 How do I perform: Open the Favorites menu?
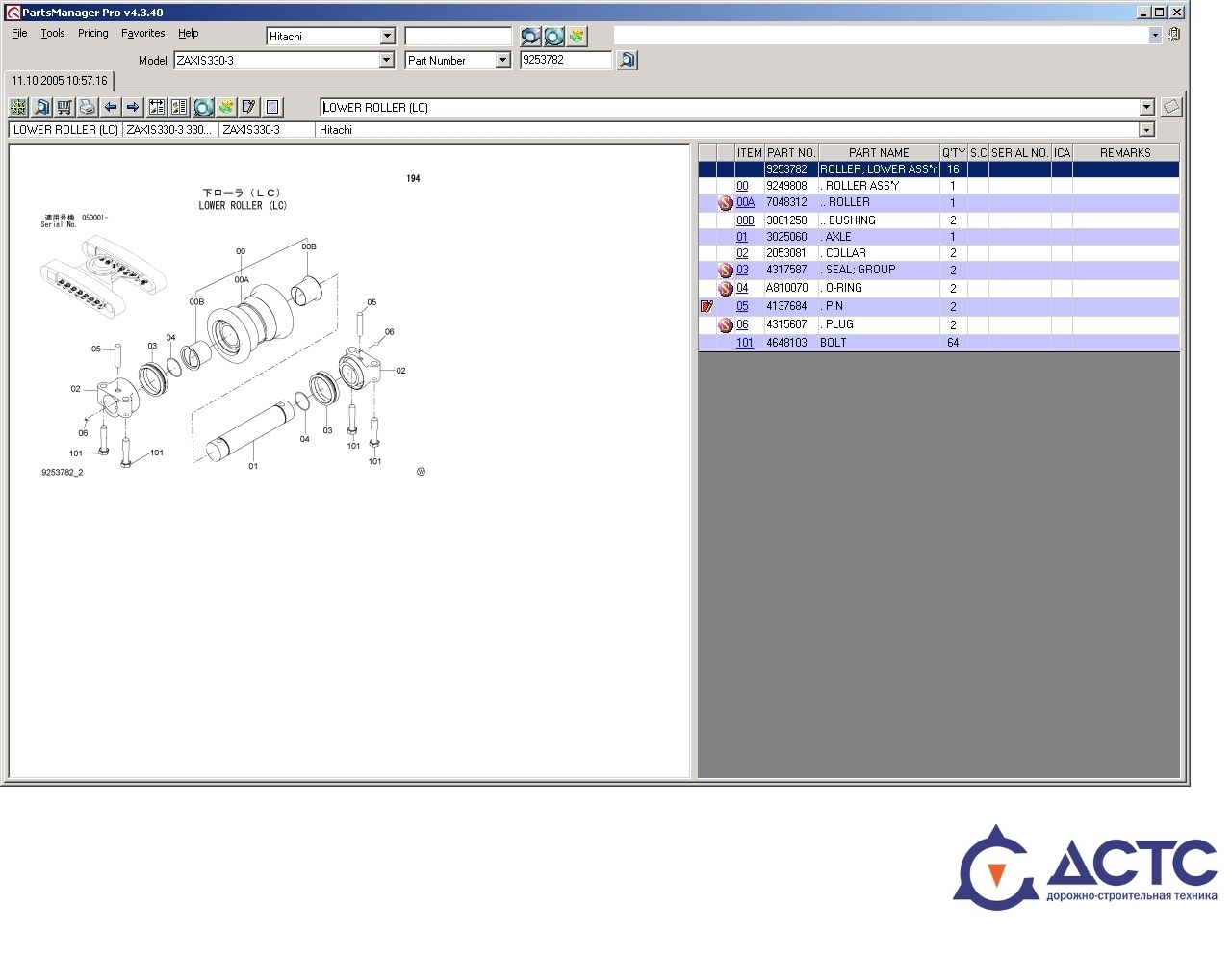coord(143,33)
